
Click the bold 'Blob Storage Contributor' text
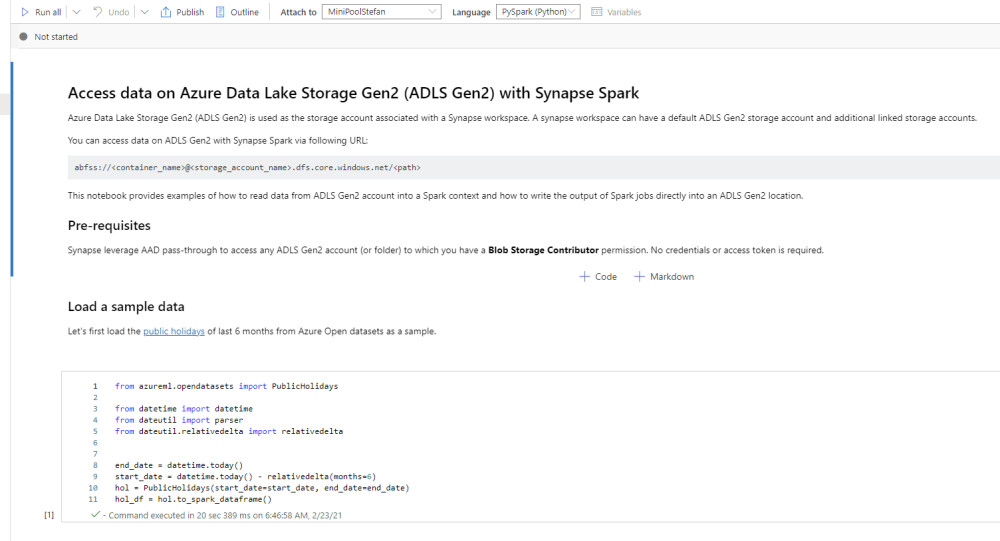pyautogui.click(x=543, y=250)
